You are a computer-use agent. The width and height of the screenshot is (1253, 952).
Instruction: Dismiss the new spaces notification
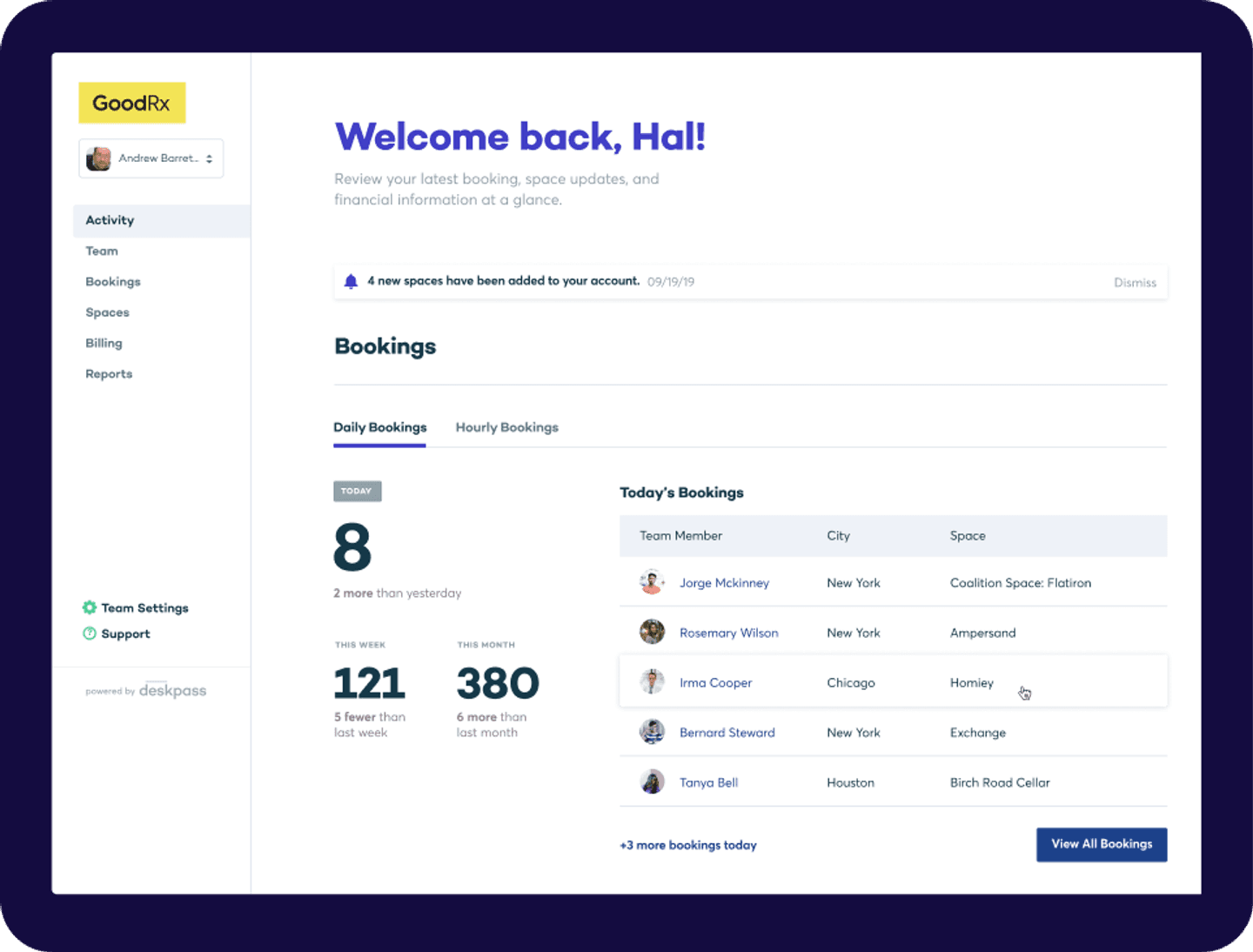click(x=1135, y=282)
